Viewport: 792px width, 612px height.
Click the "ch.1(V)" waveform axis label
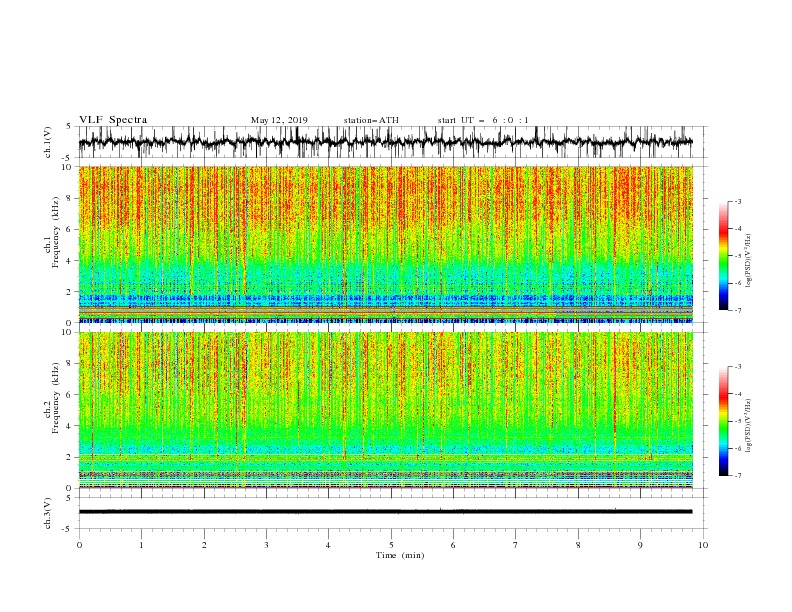pyautogui.click(x=48, y=142)
